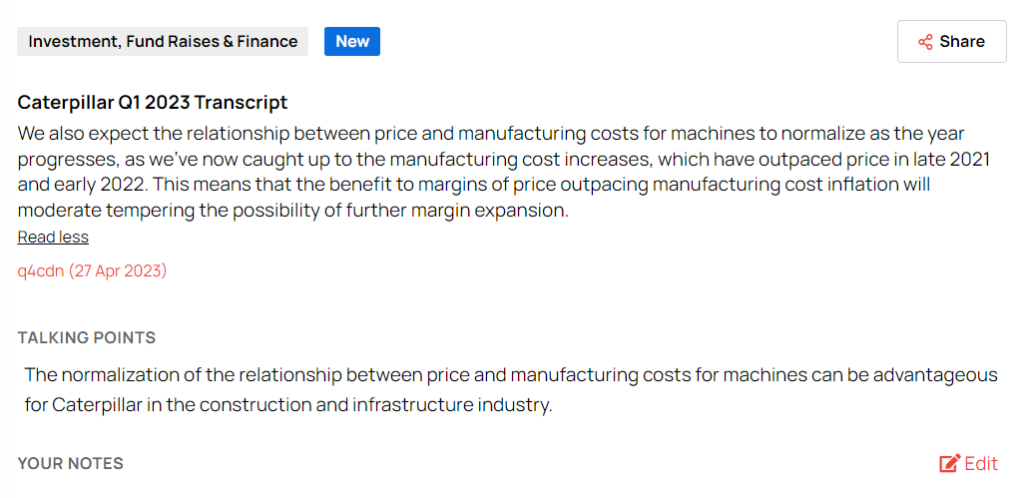The width and height of the screenshot is (1024, 498).
Task: Click the Edit text beside Your Notes
Action: pyautogui.click(x=981, y=463)
